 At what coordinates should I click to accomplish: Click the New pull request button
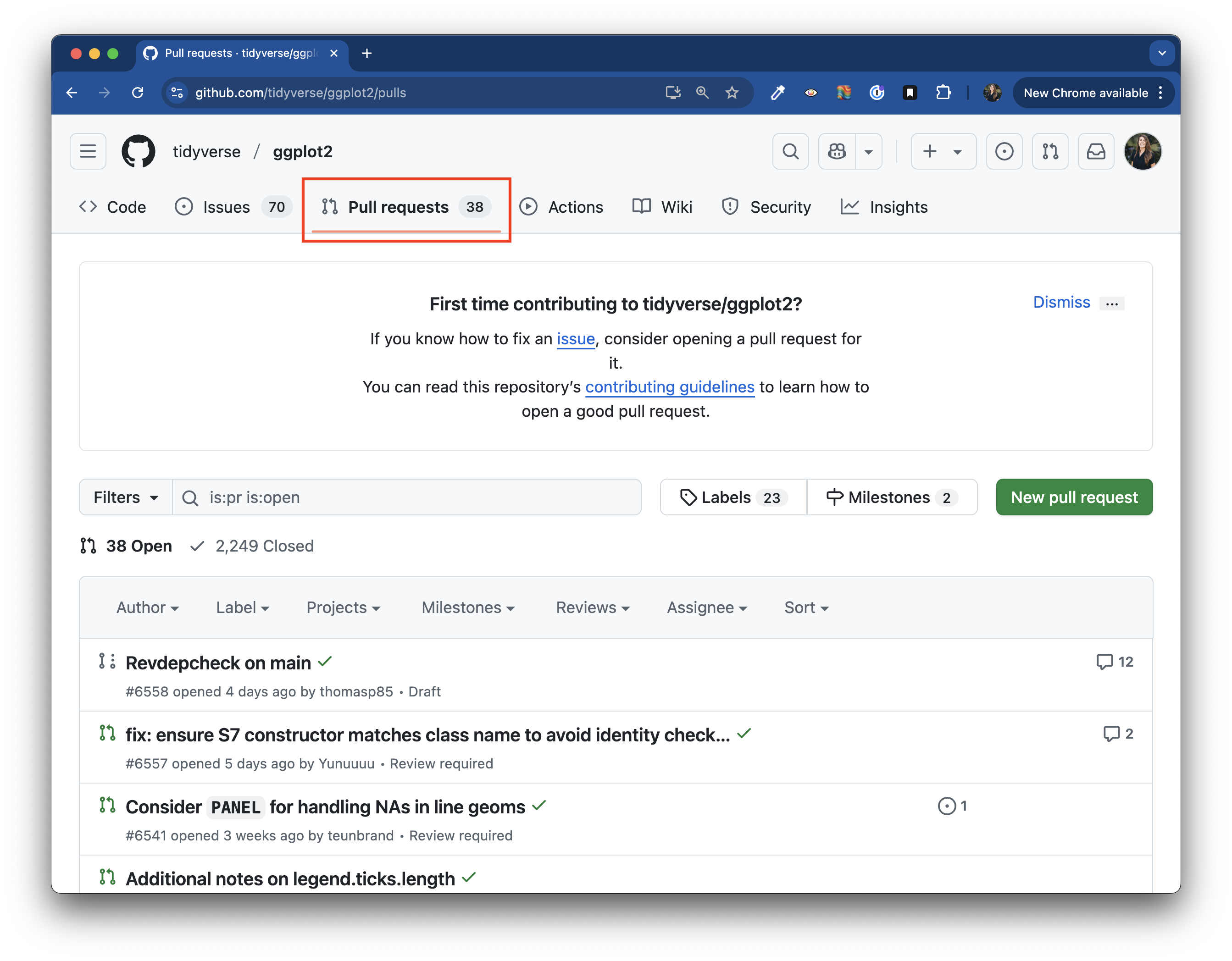pyautogui.click(x=1073, y=497)
